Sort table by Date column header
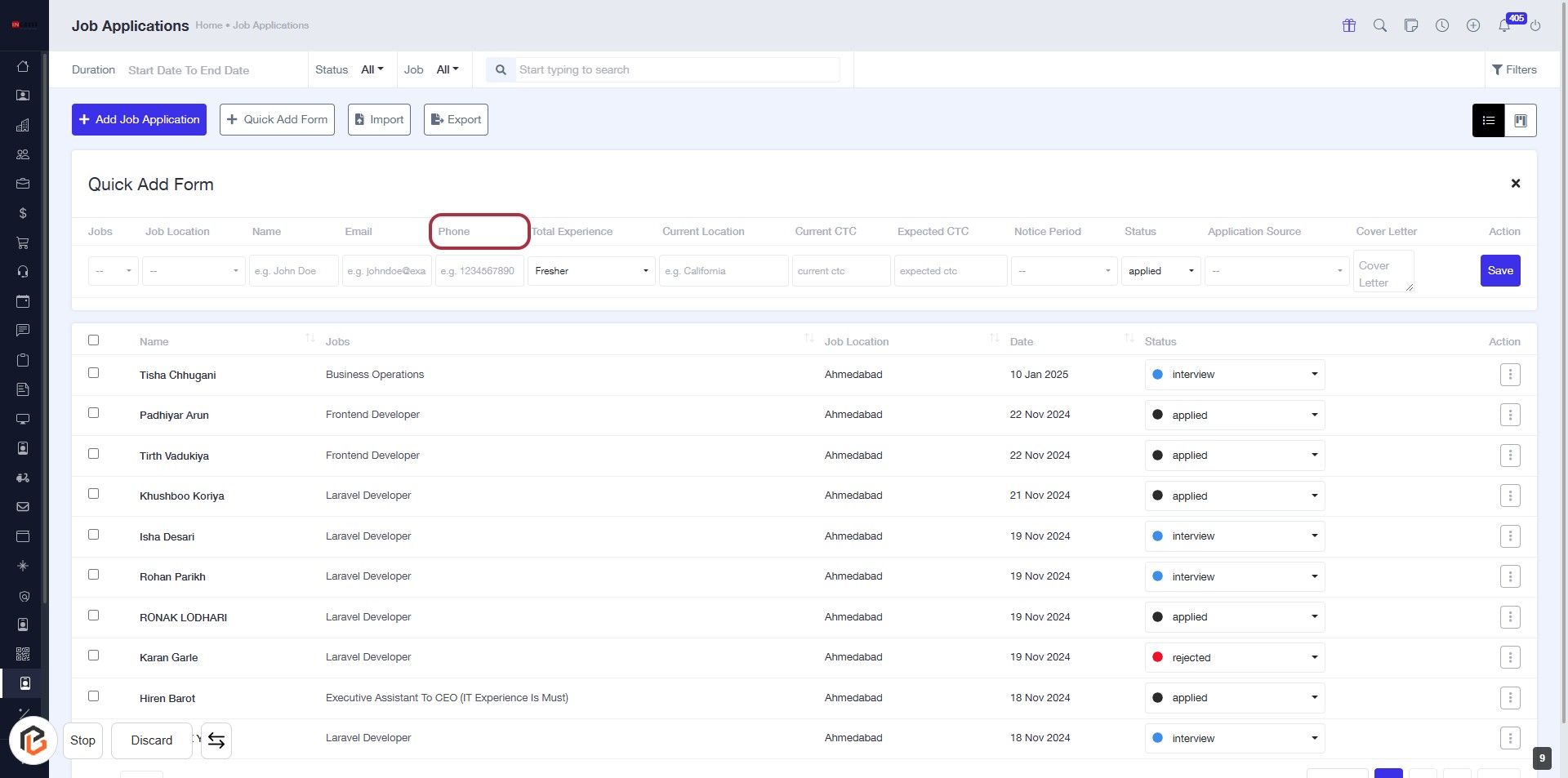Viewport: 1568px width, 778px height. point(1022,342)
